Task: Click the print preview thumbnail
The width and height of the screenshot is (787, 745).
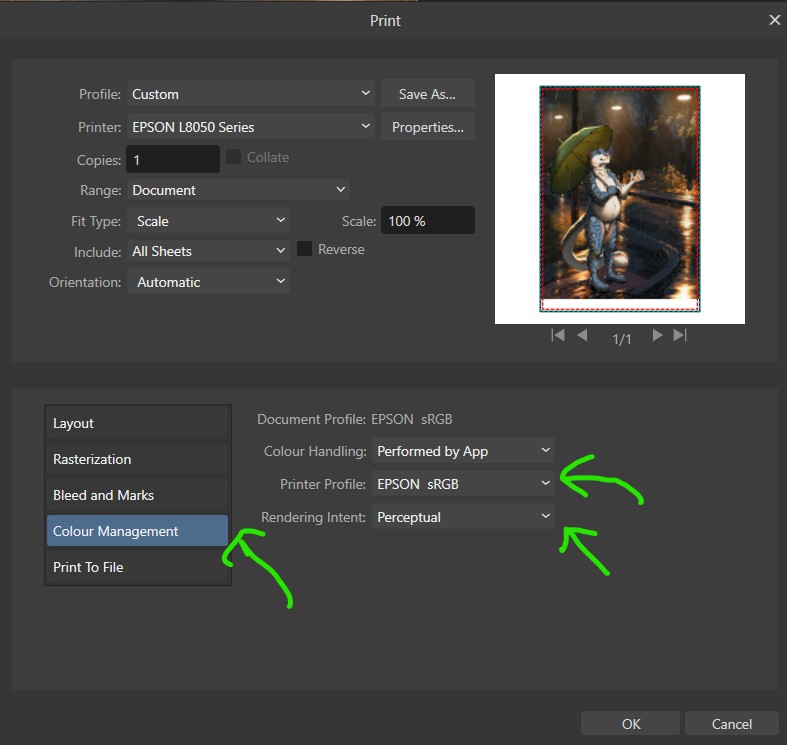Action: point(620,199)
